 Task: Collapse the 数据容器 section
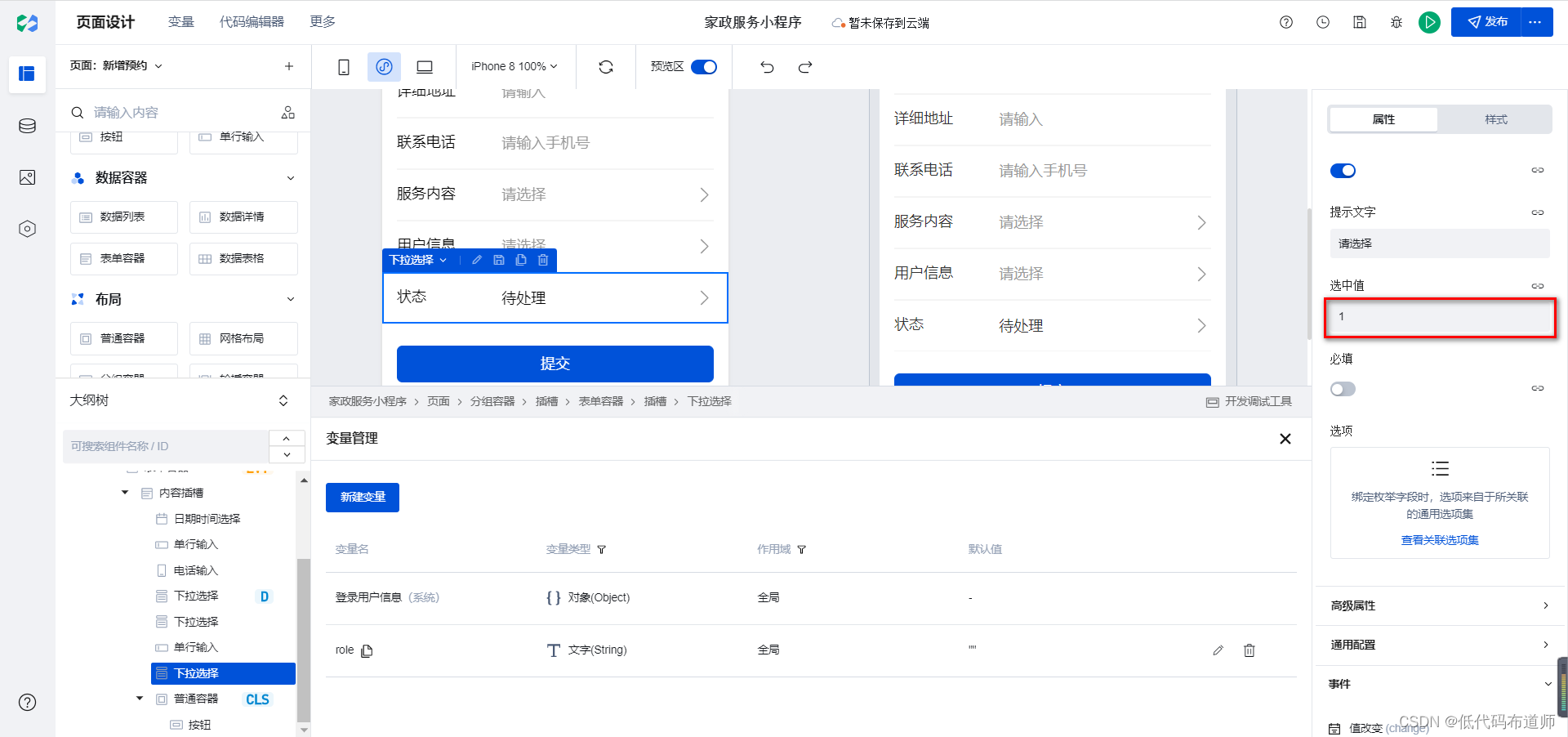click(x=291, y=178)
